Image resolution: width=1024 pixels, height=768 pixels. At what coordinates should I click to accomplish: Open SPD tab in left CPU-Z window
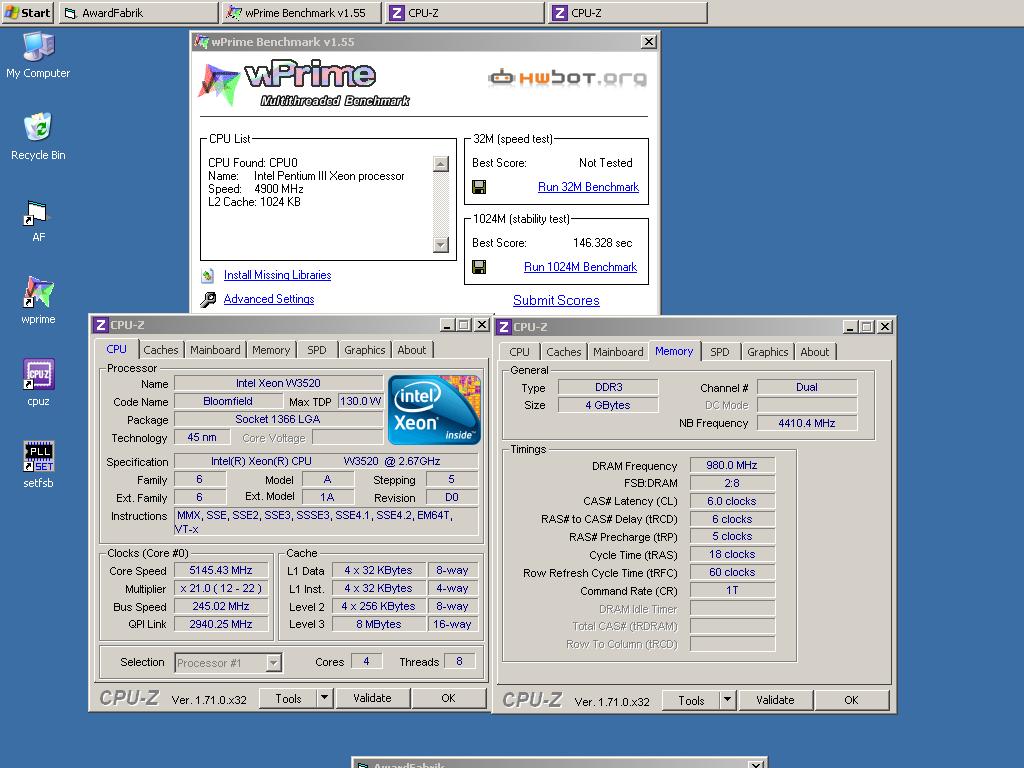(317, 350)
